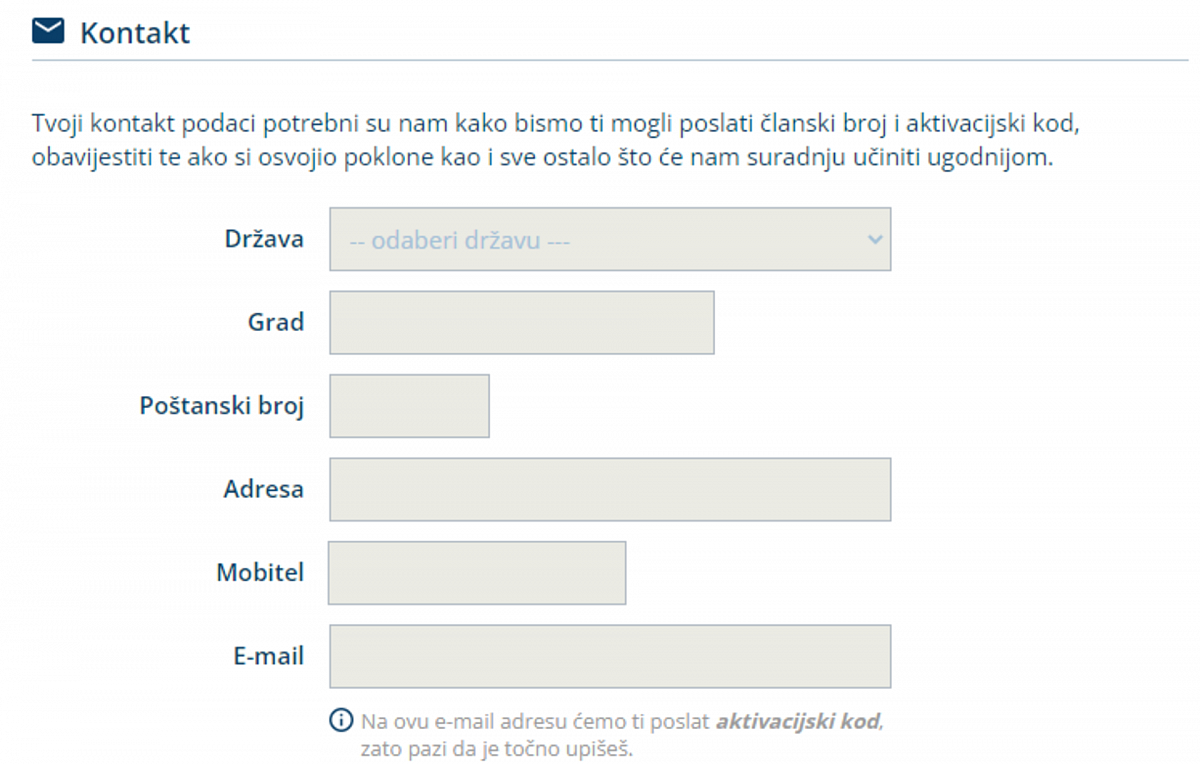Click the envelope icon beside Kontakt
This screenshot has height=764, width=1200.
coord(48,32)
